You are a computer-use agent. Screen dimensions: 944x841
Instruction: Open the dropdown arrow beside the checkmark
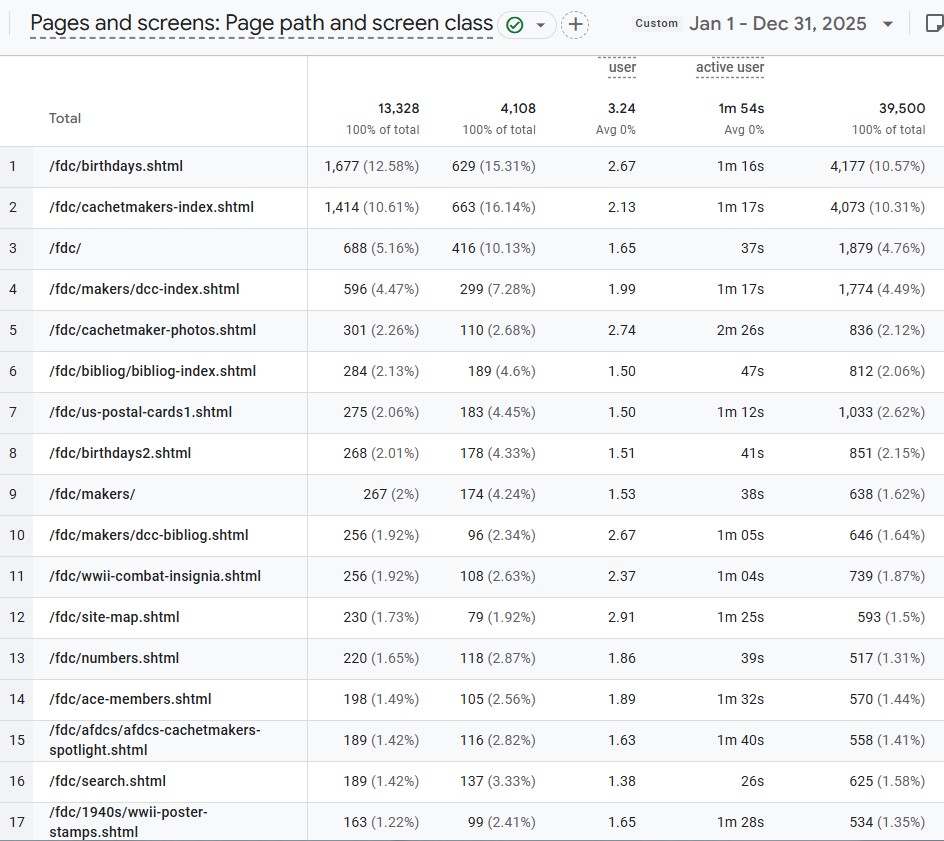pyautogui.click(x=541, y=25)
